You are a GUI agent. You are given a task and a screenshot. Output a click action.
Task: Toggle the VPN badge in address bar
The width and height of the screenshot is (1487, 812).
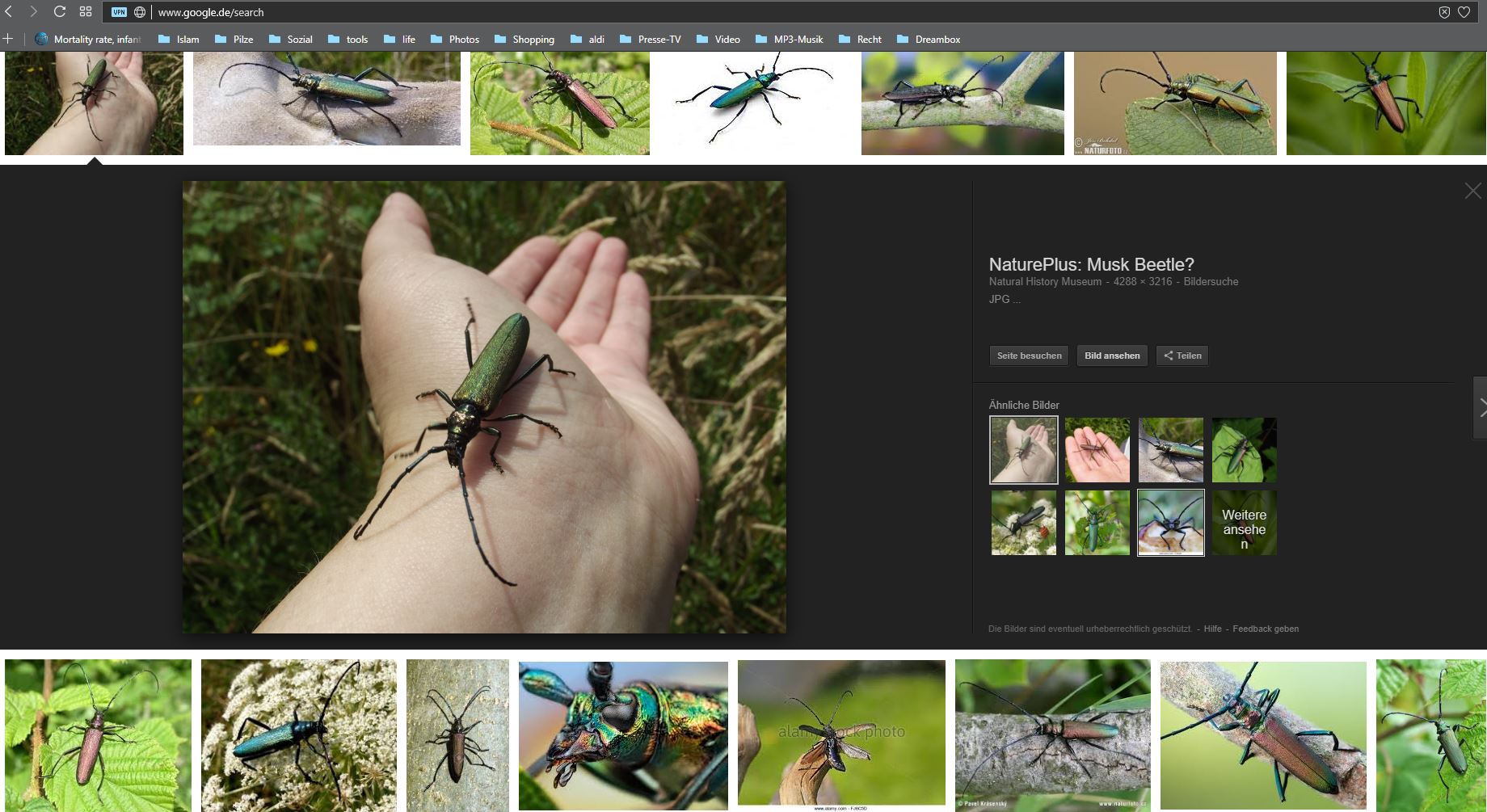pyautogui.click(x=119, y=12)
